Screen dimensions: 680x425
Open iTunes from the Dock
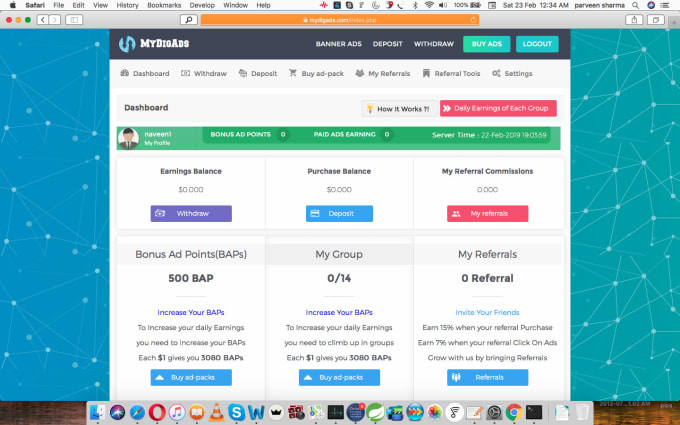(x=177, y=412)
